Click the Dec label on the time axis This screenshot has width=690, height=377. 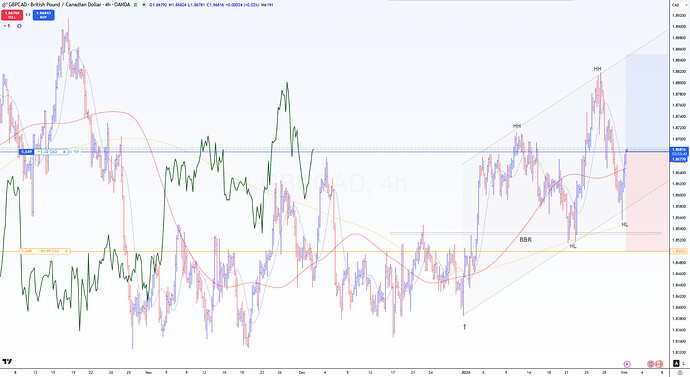pyautogui.click(x=302, y=372)
